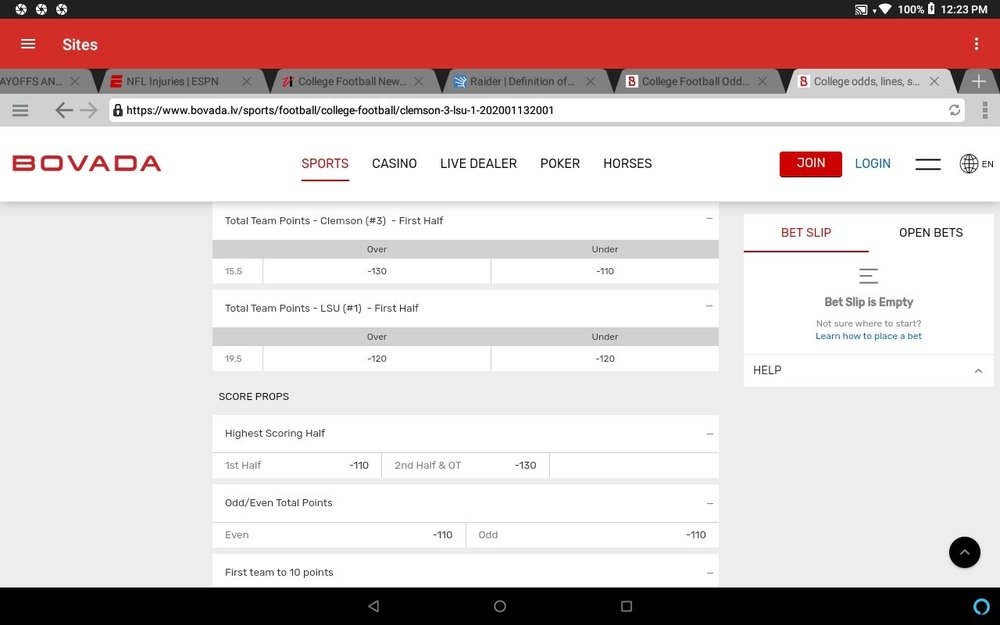Viewport: 1000px width, 625px height.
Task: Open a new browser tab
Action: (x=978, y=81)
